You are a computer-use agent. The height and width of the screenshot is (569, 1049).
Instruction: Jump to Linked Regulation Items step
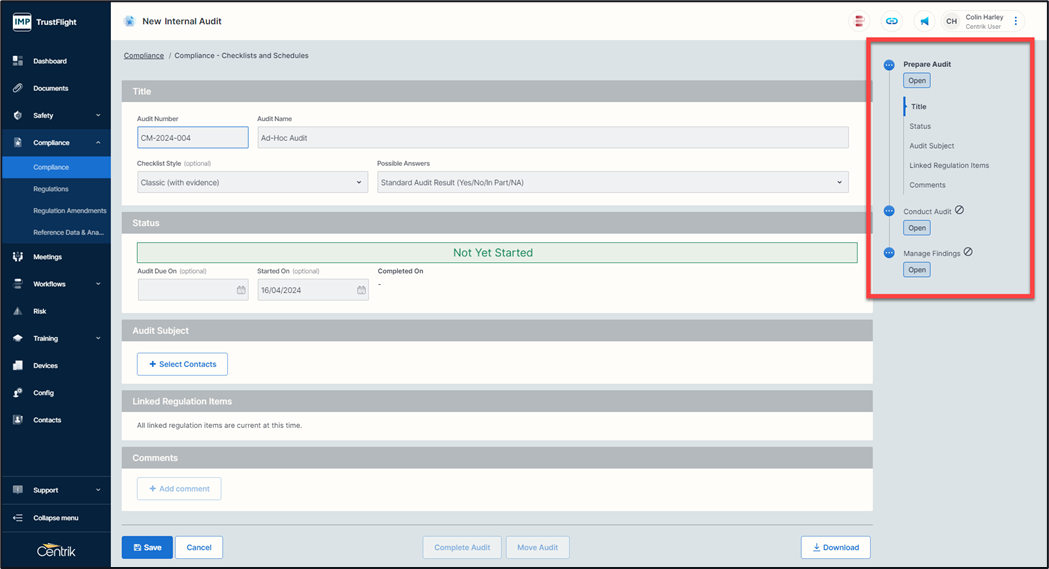click(x=949, y=165)
